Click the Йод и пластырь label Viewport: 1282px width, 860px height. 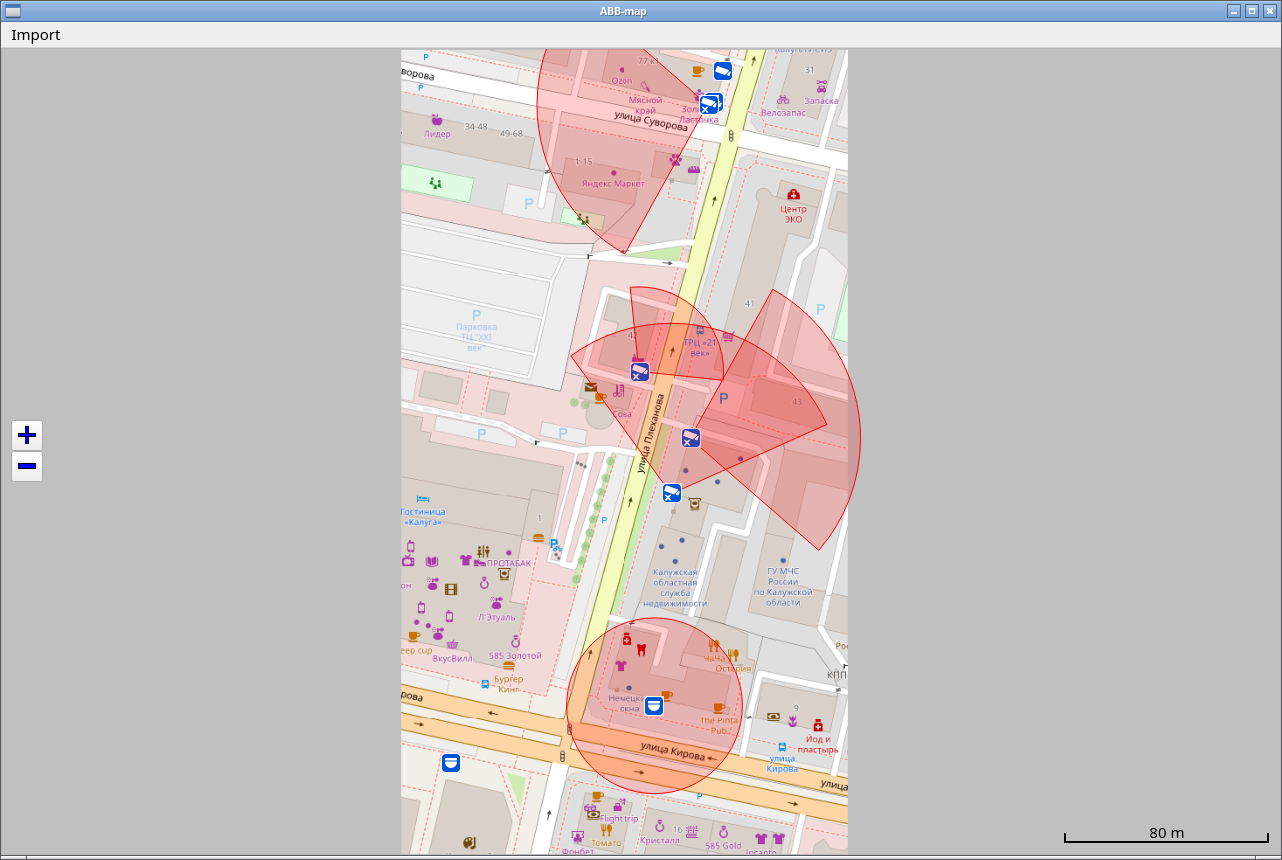[x=818, y=745]
